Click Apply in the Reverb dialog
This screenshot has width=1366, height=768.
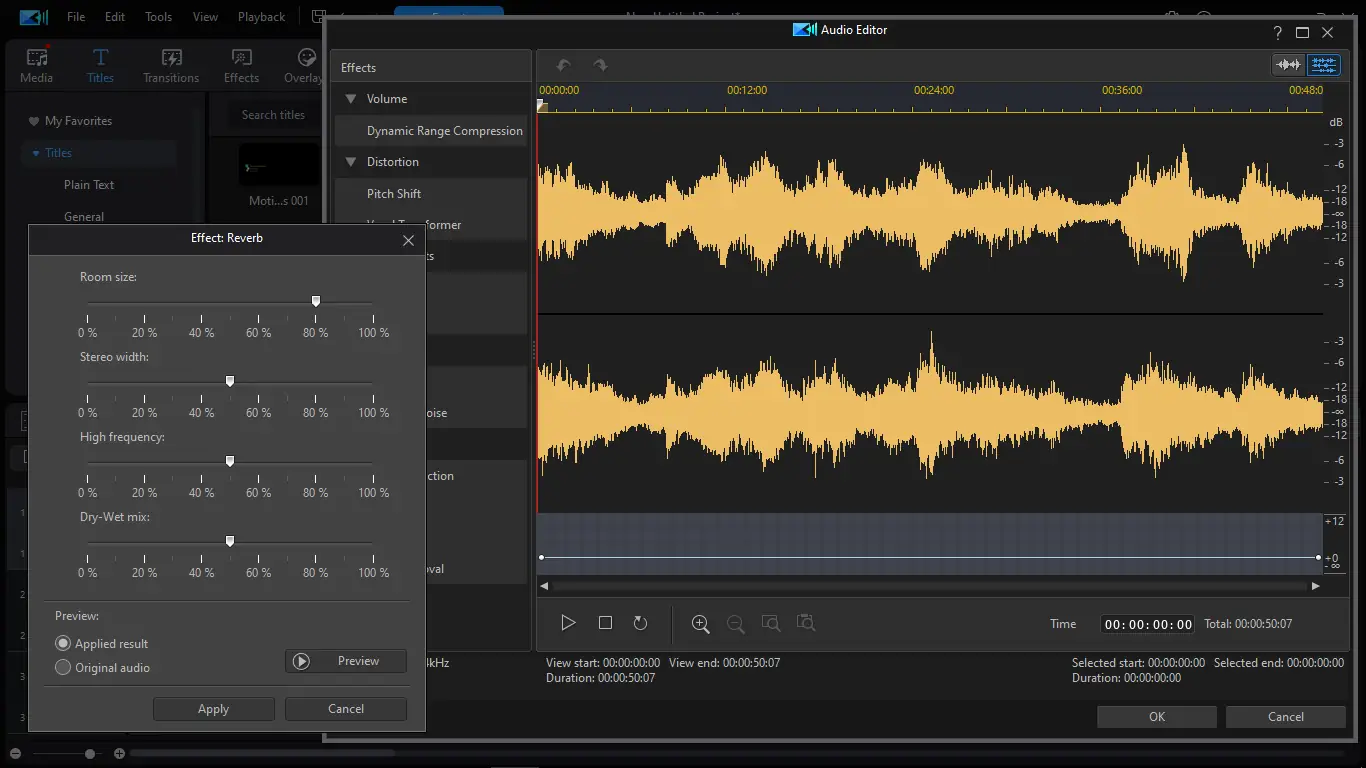click(x=213, y=709)
